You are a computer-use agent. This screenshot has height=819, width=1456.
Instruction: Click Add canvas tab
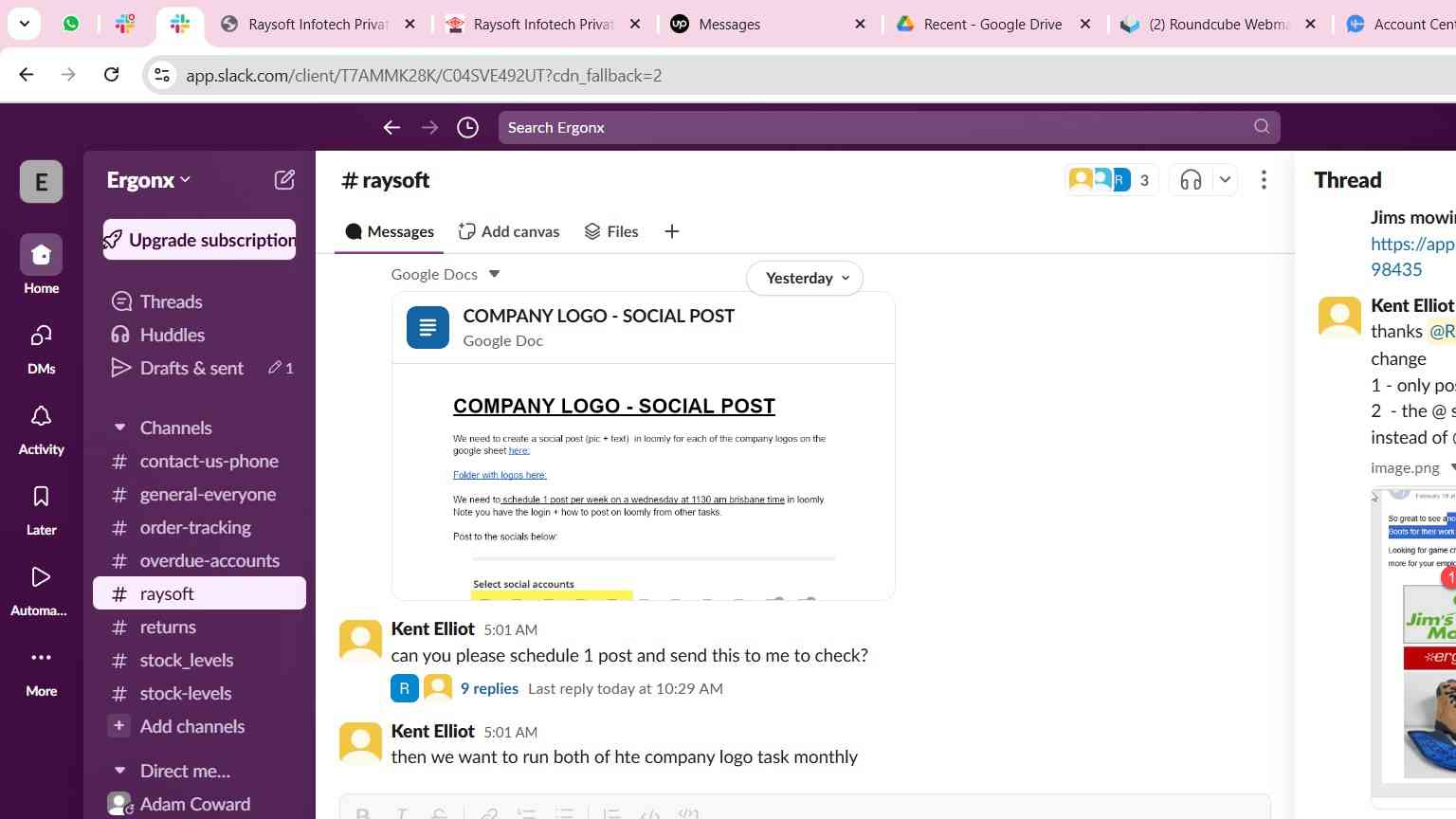click(509, 231)
